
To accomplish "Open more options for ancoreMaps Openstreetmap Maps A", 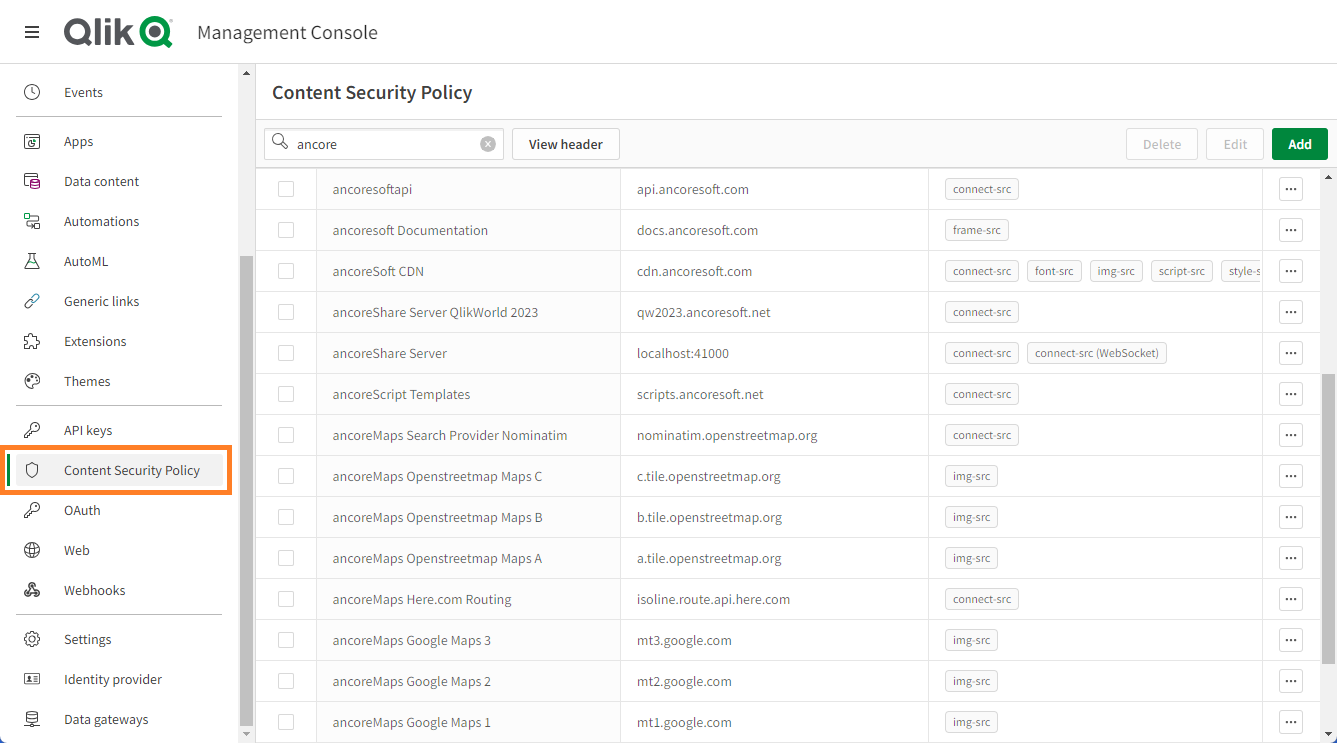I will (x=1291, y=558).
